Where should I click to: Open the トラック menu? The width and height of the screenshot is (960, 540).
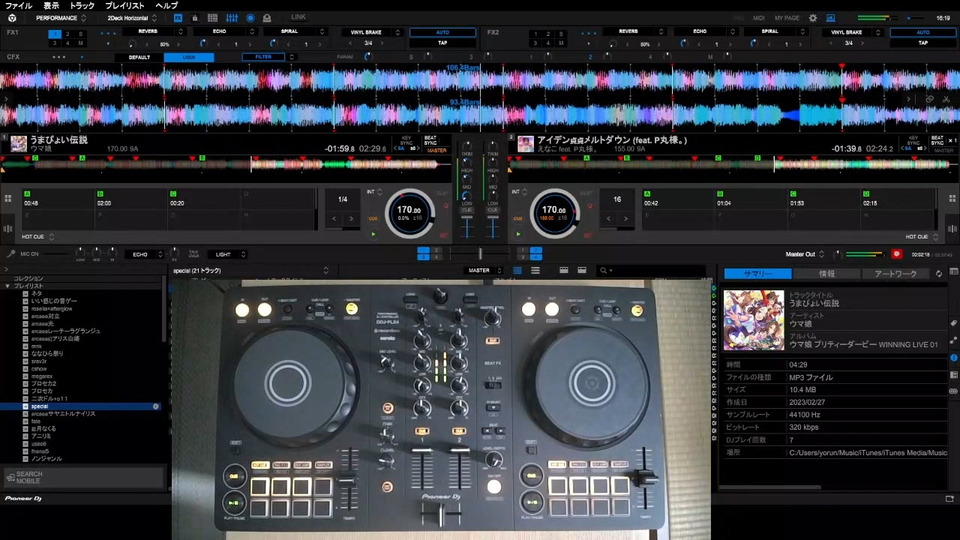(x=81, y=6)
